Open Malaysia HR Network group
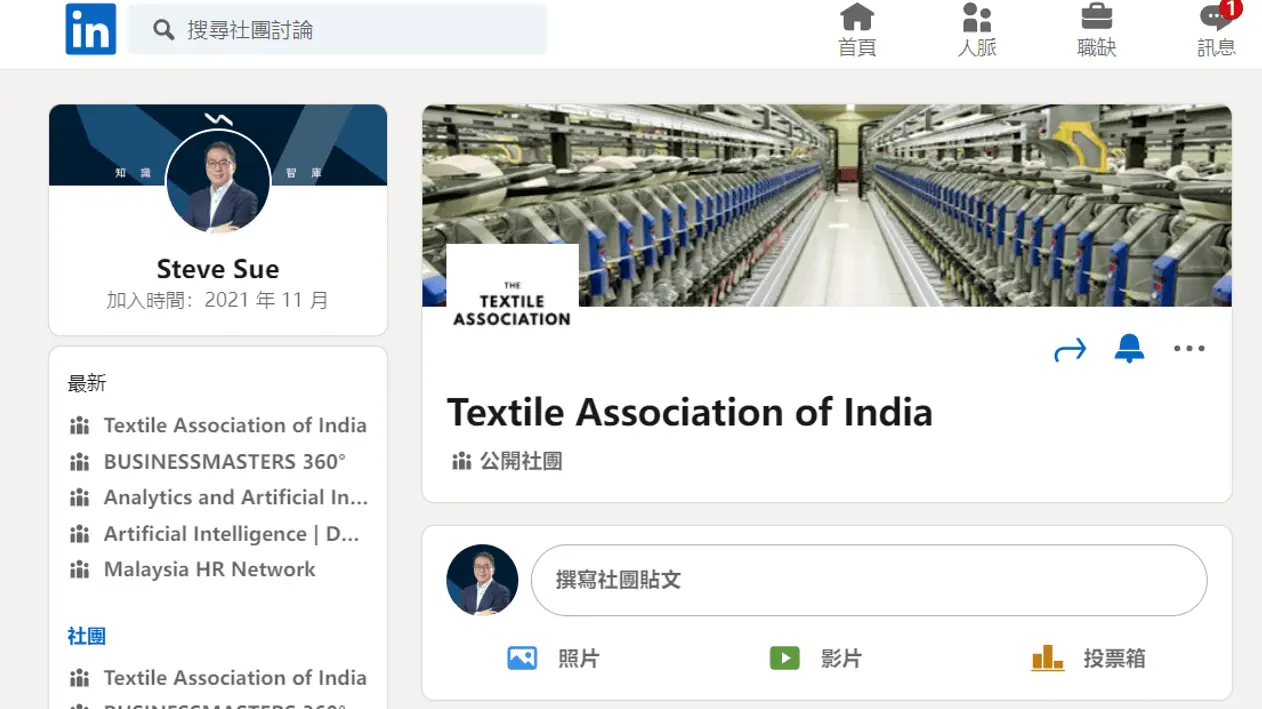Image resolution: width=1262 pixels, height=709 pixels. 210,569
